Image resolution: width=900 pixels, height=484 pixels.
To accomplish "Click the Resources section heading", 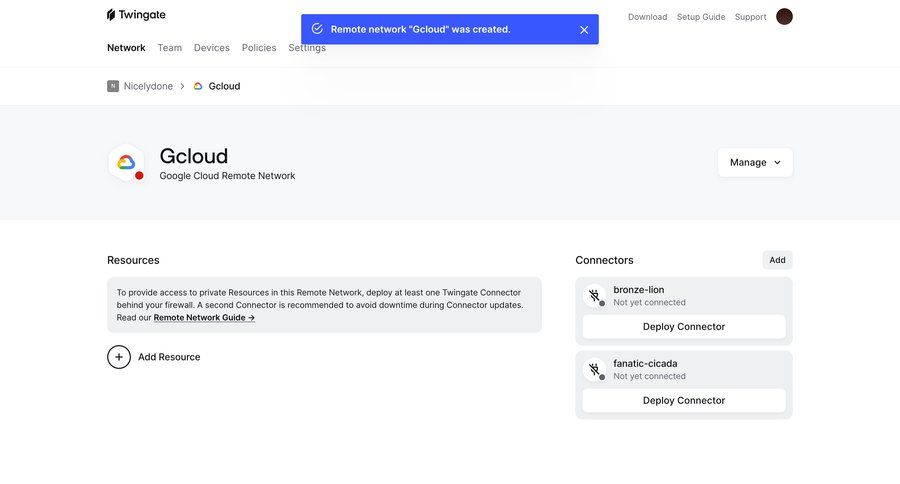I will point(133,260).
